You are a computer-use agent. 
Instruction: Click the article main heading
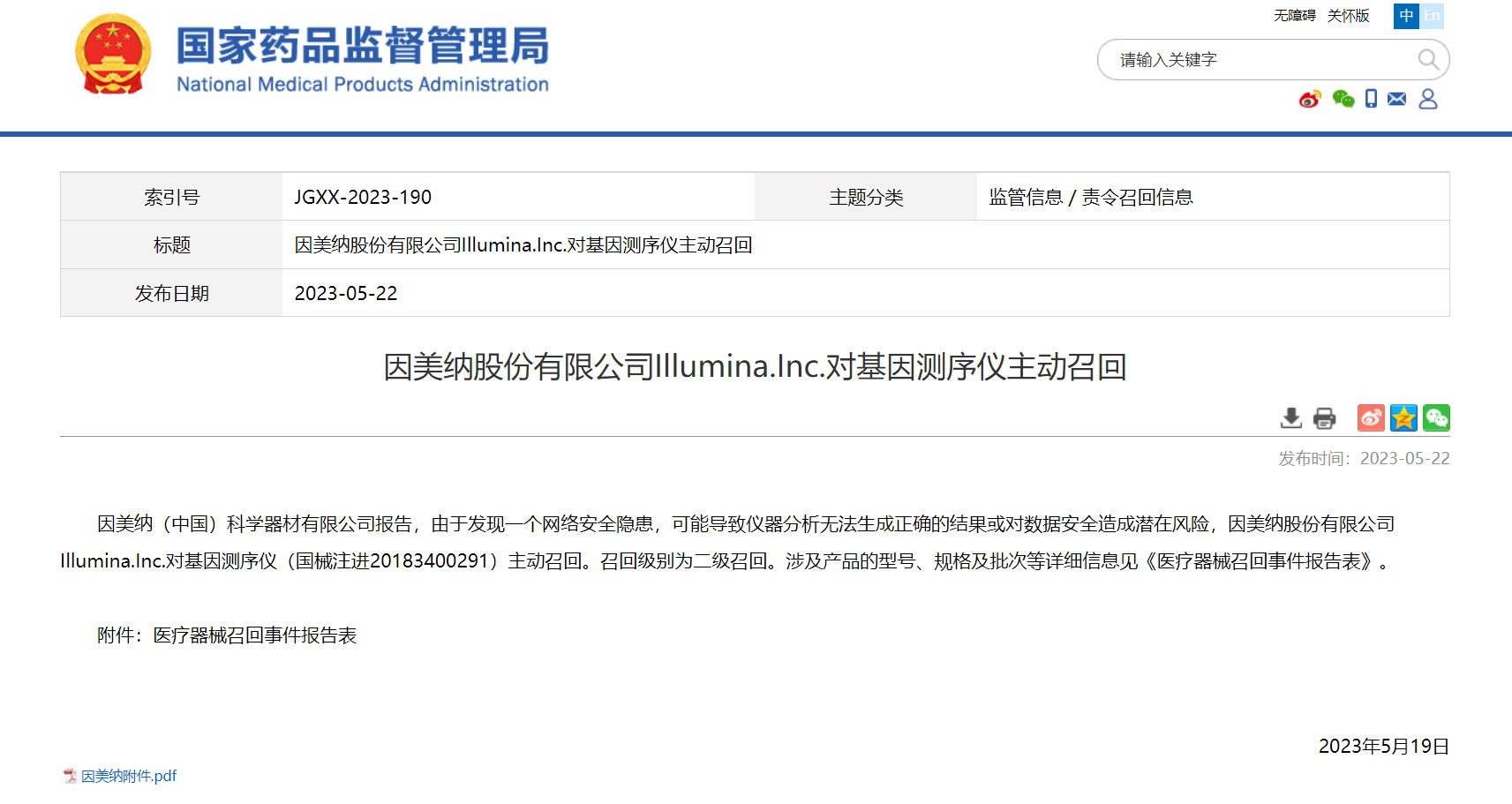click(x=755, y=366)
